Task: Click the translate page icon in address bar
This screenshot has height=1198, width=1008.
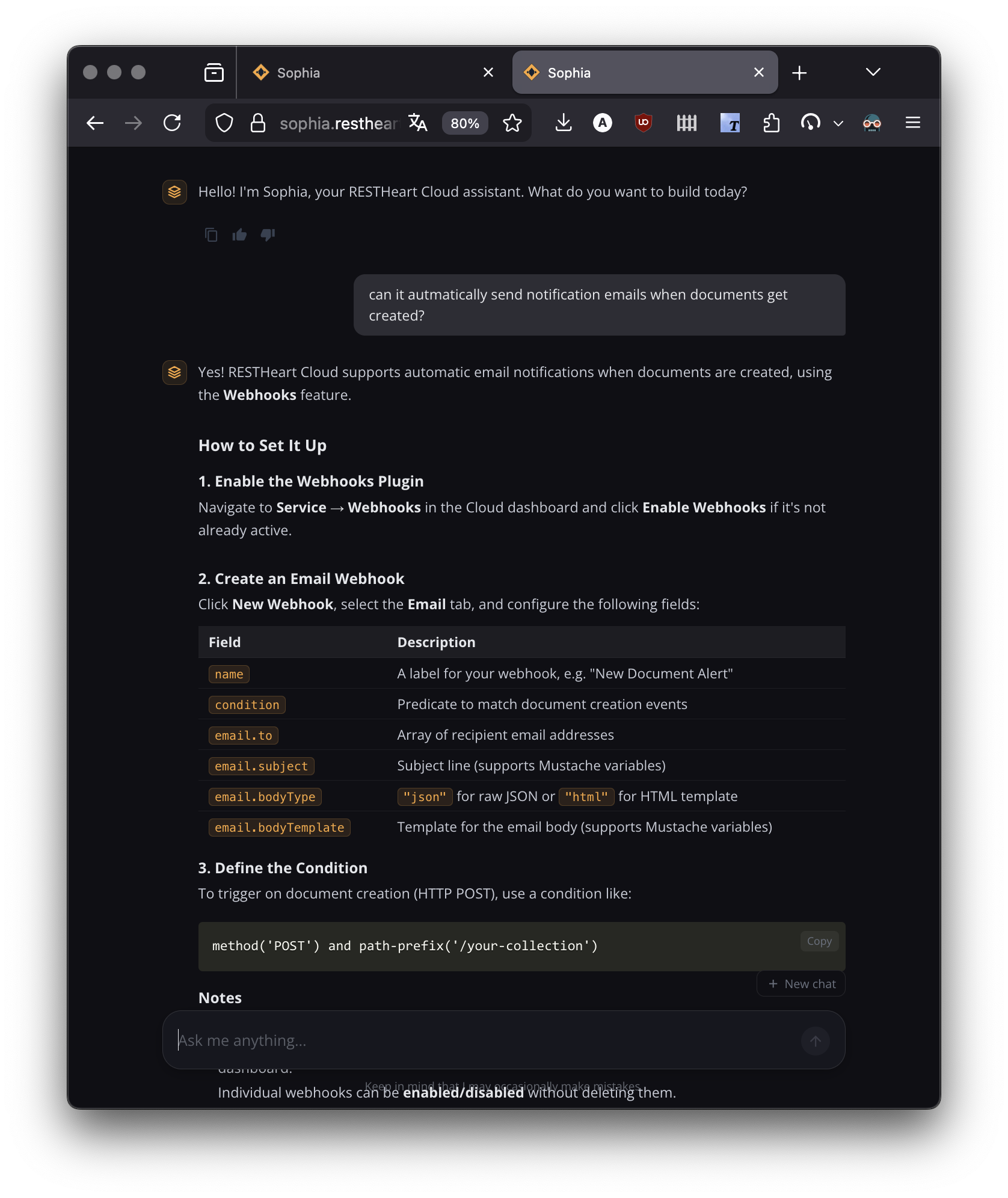Action: (x=417, y=123)
